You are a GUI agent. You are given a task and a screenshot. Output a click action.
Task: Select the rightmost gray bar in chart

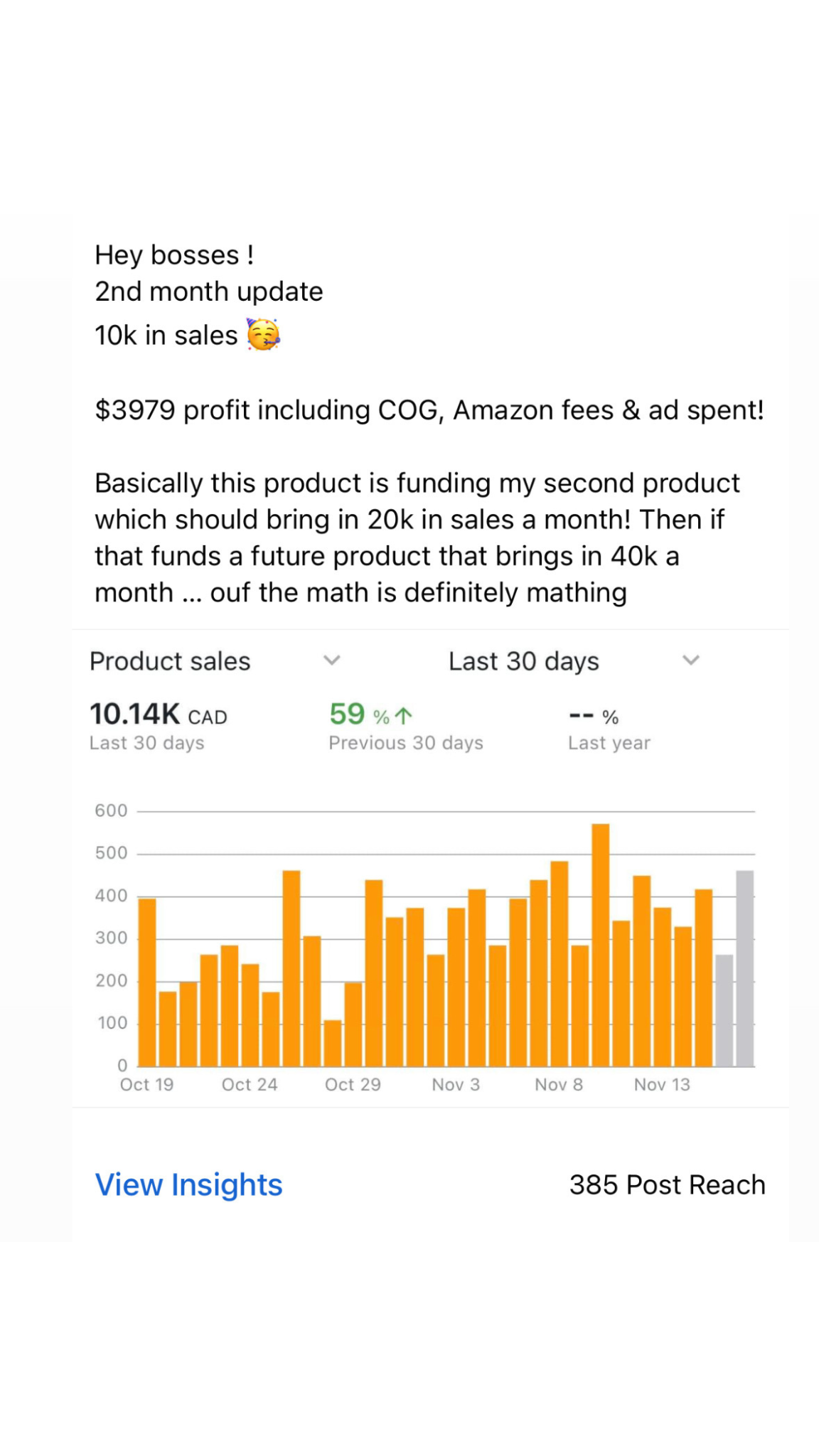click(744, 968)
